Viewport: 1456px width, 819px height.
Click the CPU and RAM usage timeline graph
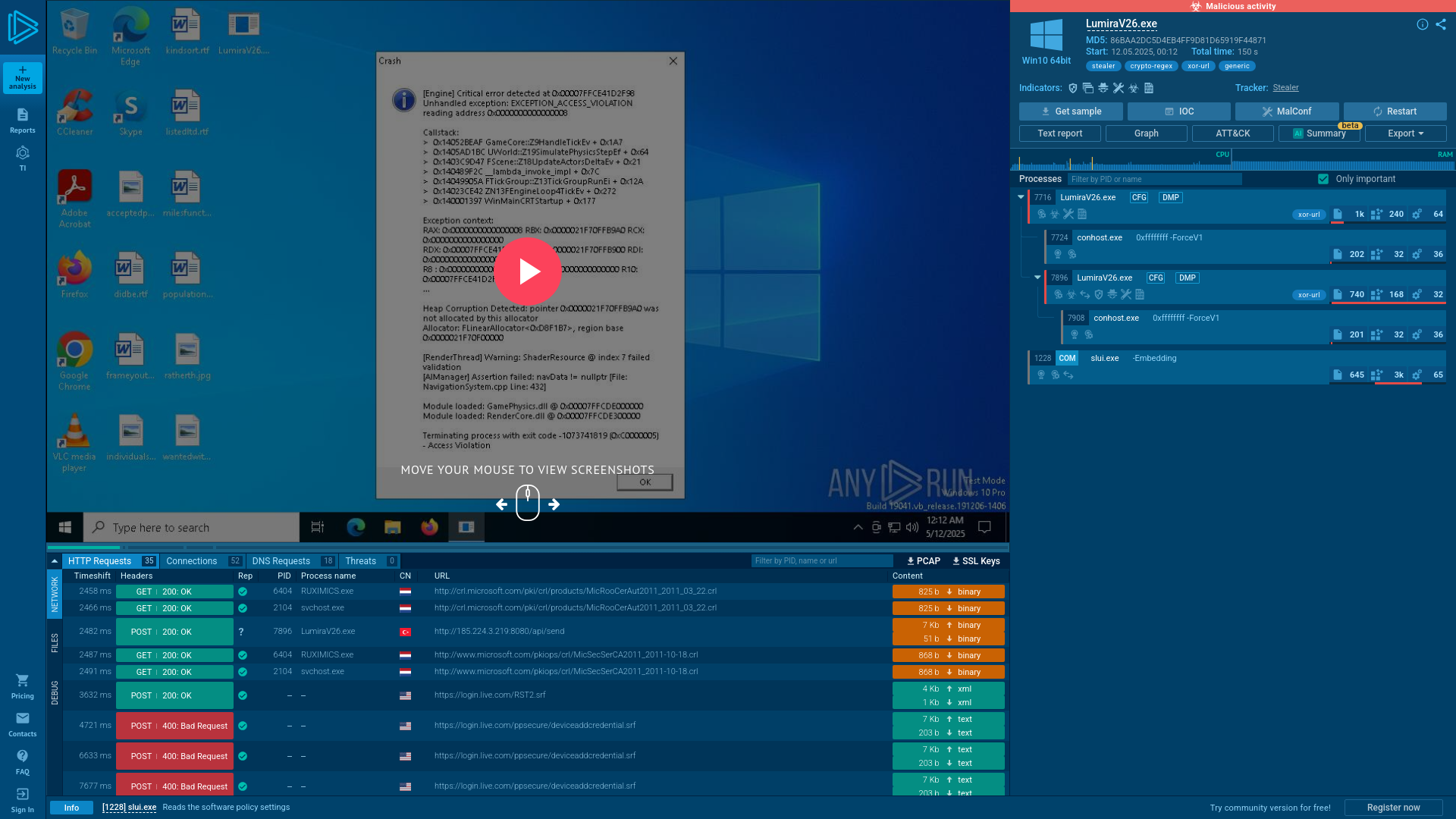click(1233, 160)
